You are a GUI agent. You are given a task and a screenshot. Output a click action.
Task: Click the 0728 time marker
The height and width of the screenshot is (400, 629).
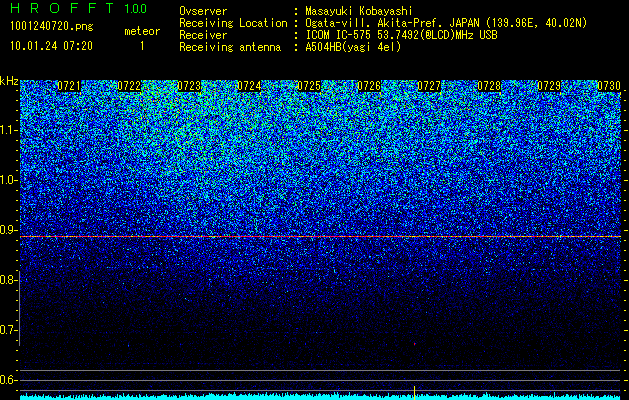tap(489, 86)
